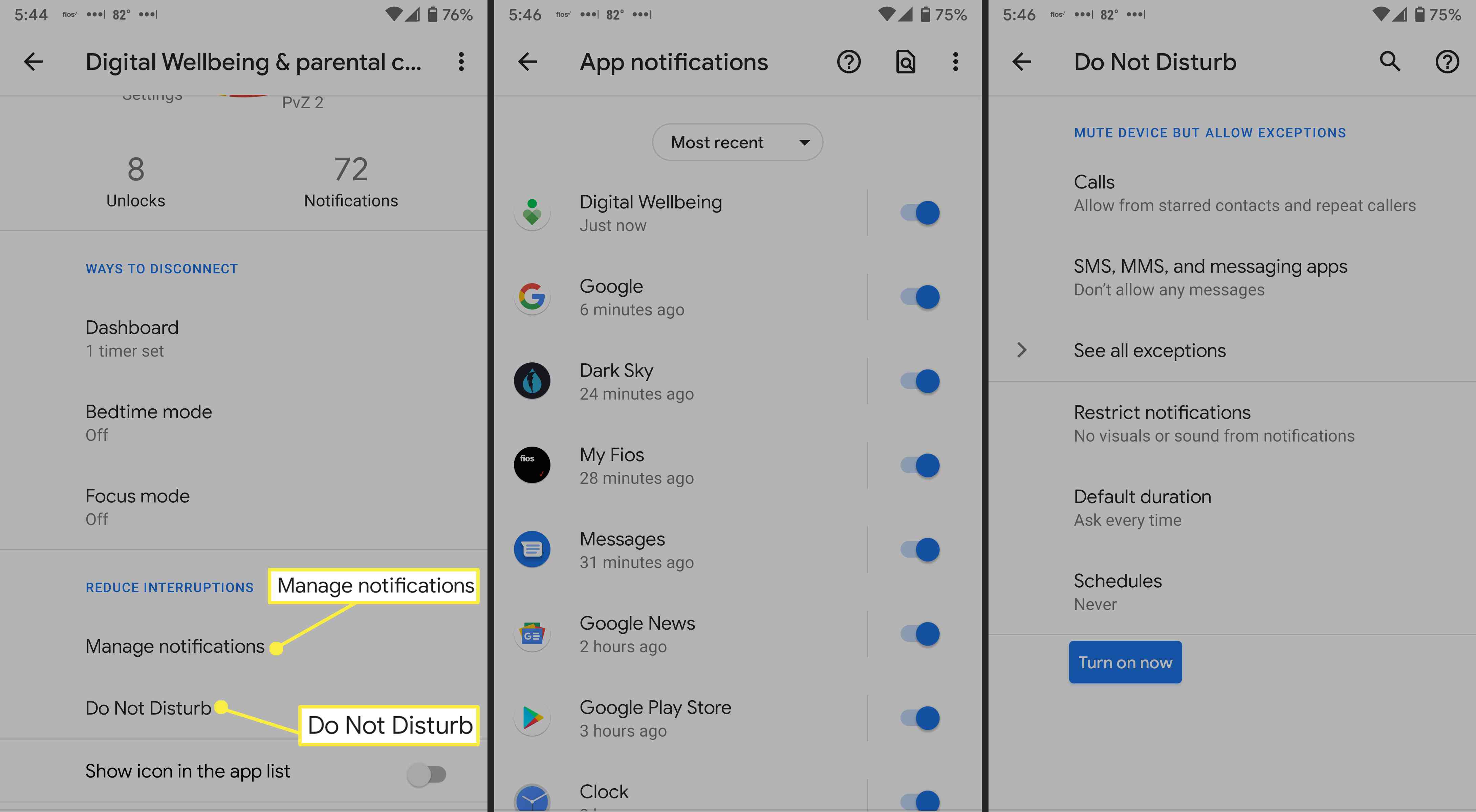
Task: Tap the See all exceptions label
Action: [x=1149, y=350]
